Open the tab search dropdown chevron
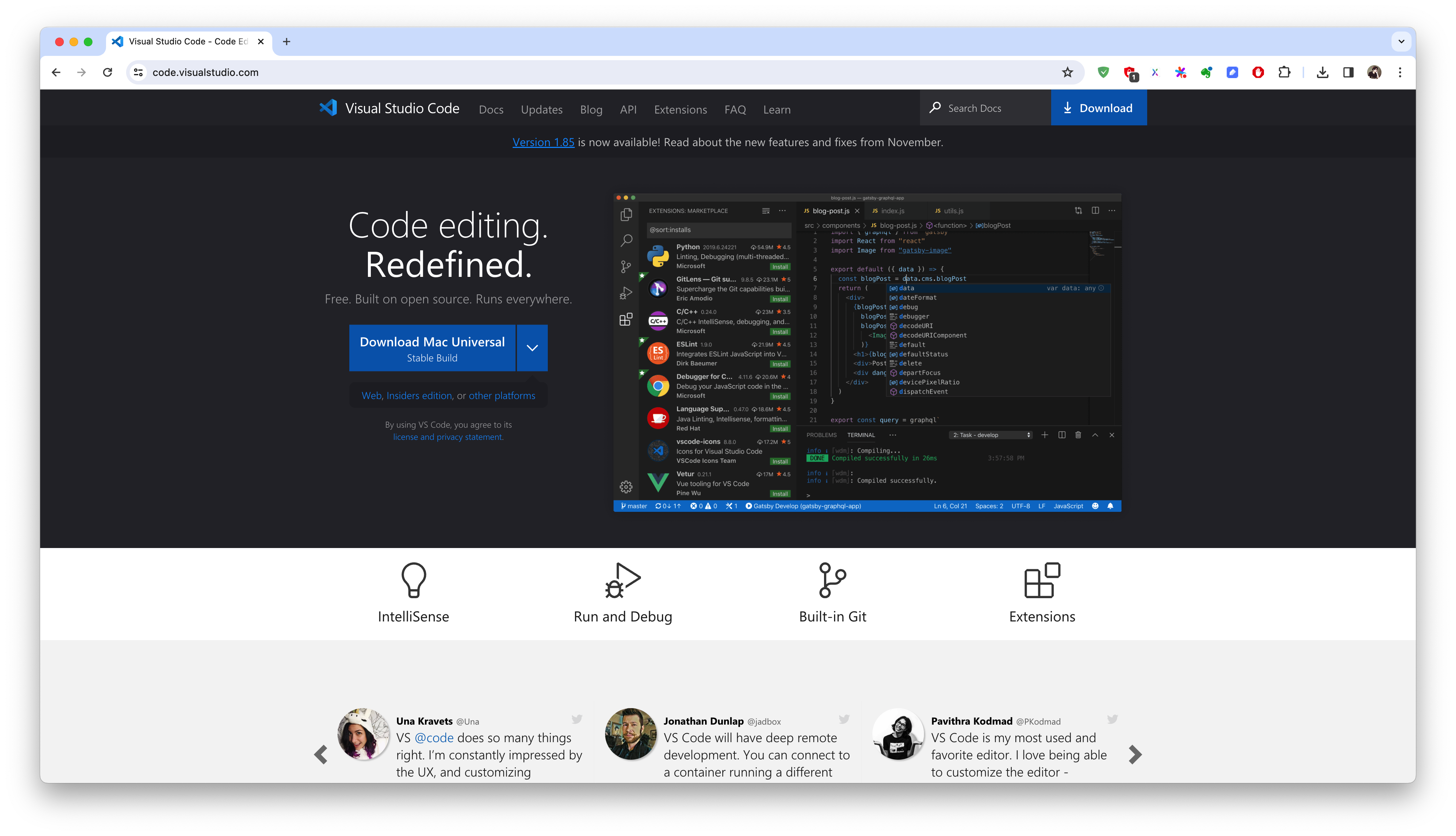Viewport: 1456px width, 836px height. click(x=1401, y=41)
